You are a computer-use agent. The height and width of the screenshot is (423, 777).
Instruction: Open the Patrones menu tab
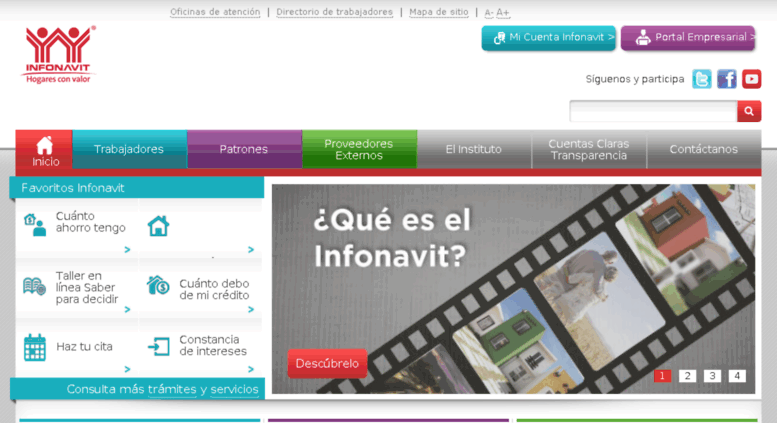(x=244, y=149)
